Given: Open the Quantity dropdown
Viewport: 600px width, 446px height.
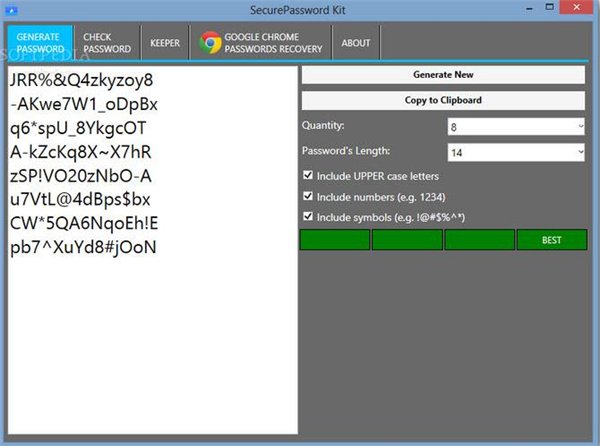Looking at the screenshot, I should [x=516, y=127].
